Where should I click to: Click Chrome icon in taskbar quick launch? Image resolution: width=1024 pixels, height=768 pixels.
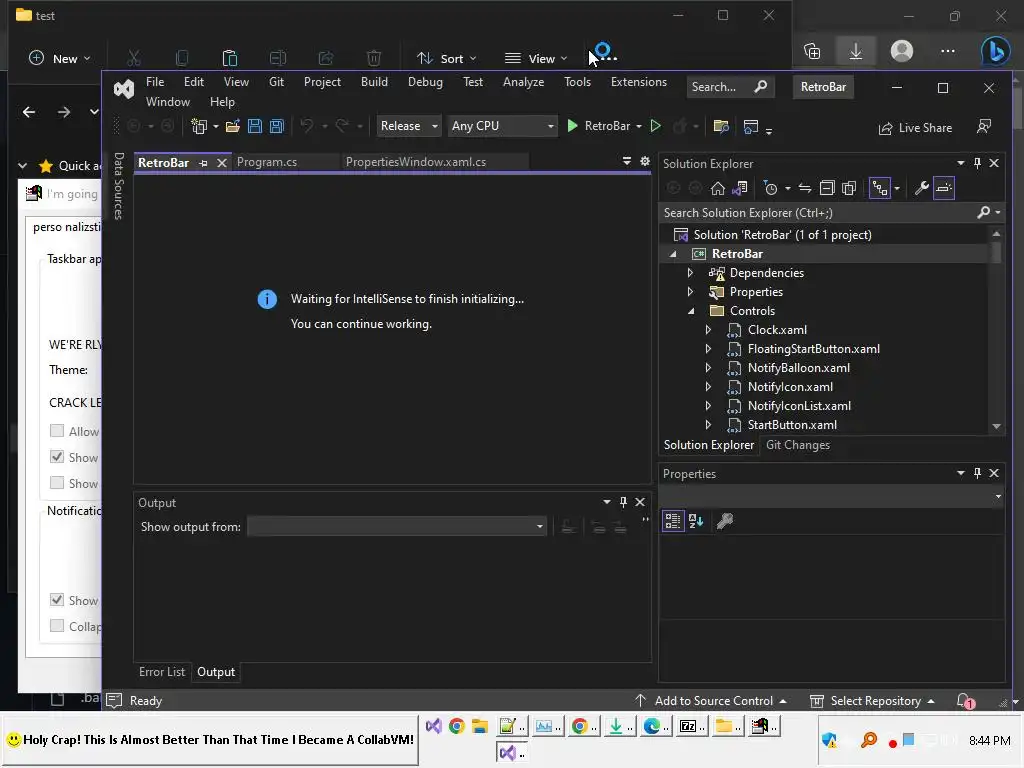pos(456,726)
